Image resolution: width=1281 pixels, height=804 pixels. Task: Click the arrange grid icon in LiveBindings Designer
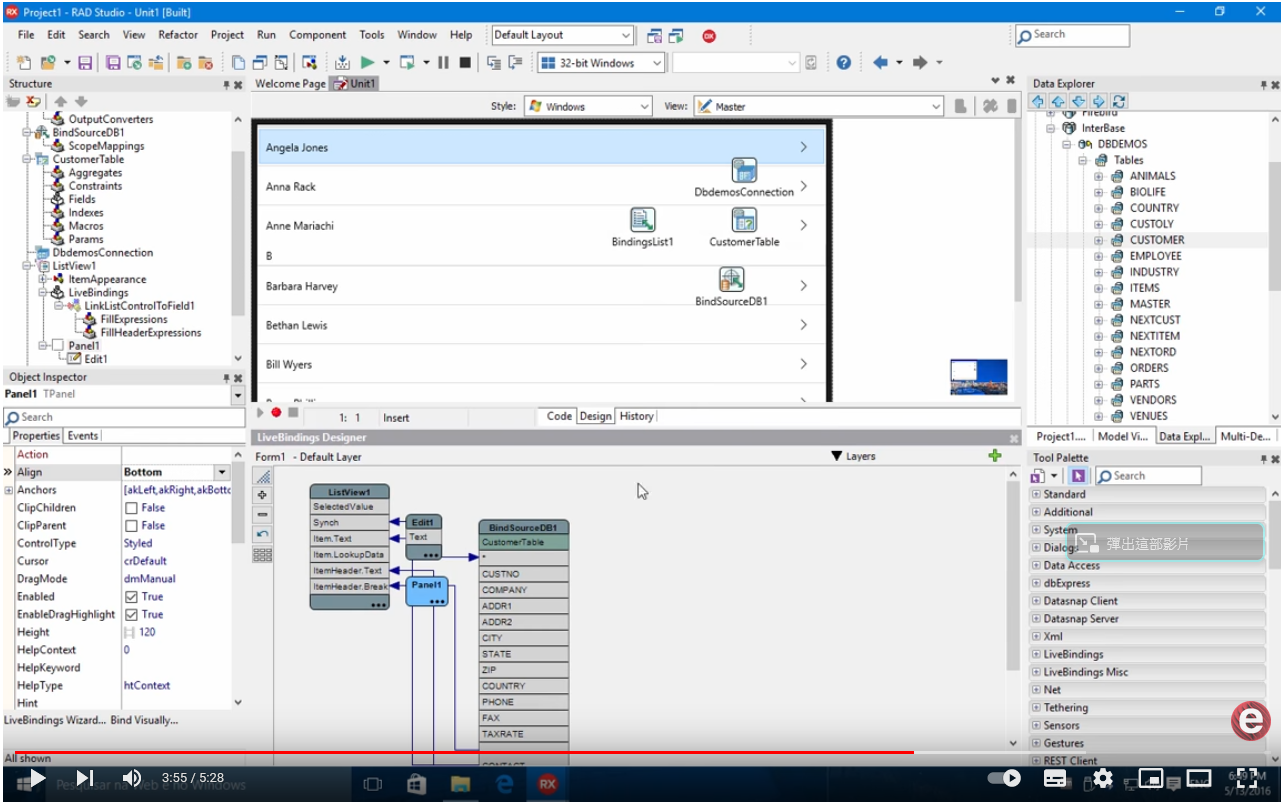pyautogui.click(x=262, y=554)
